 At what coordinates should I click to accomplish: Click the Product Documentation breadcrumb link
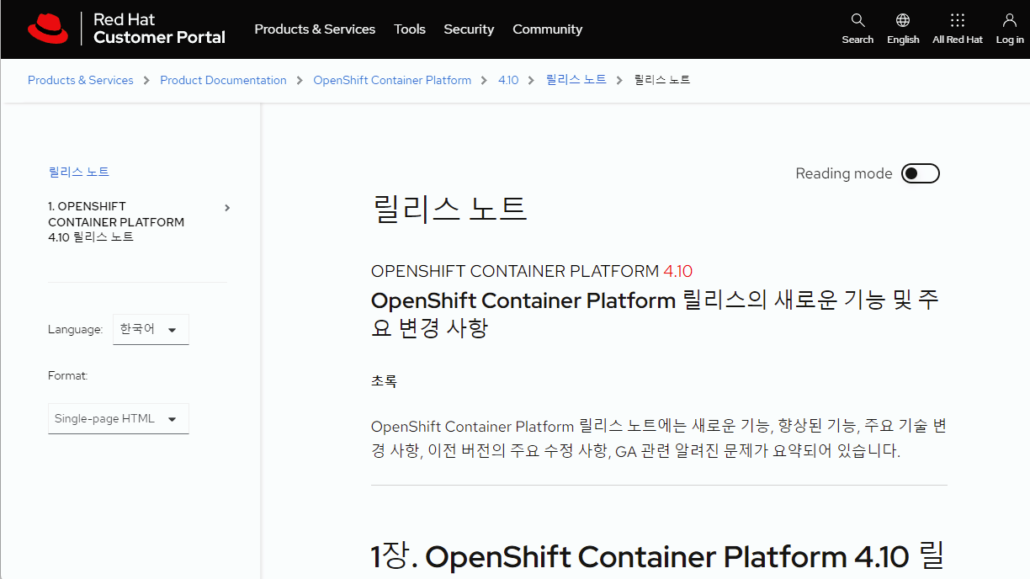pyautogui.click(x=223, y=79)
